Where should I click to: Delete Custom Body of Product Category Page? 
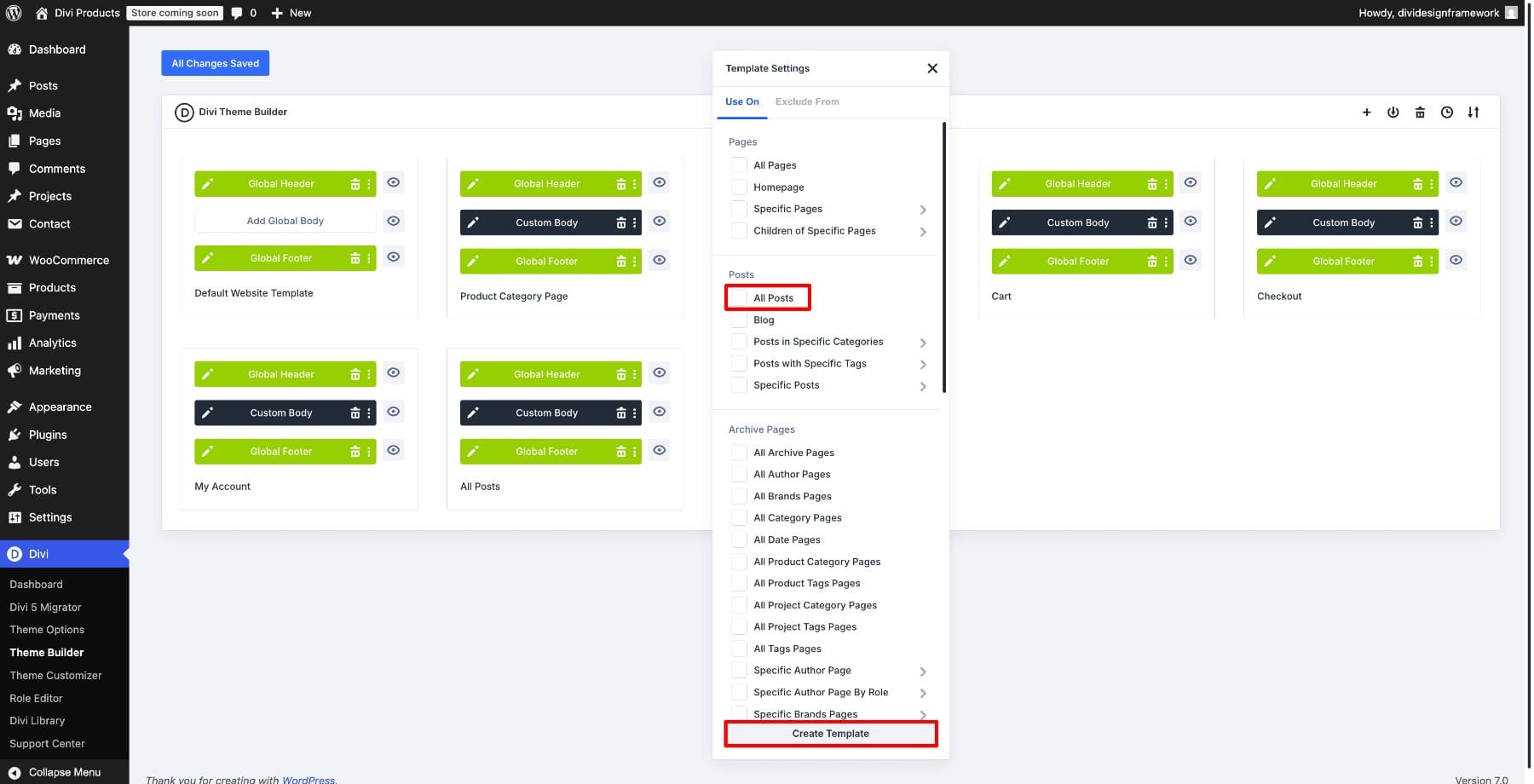coord(621,222)
